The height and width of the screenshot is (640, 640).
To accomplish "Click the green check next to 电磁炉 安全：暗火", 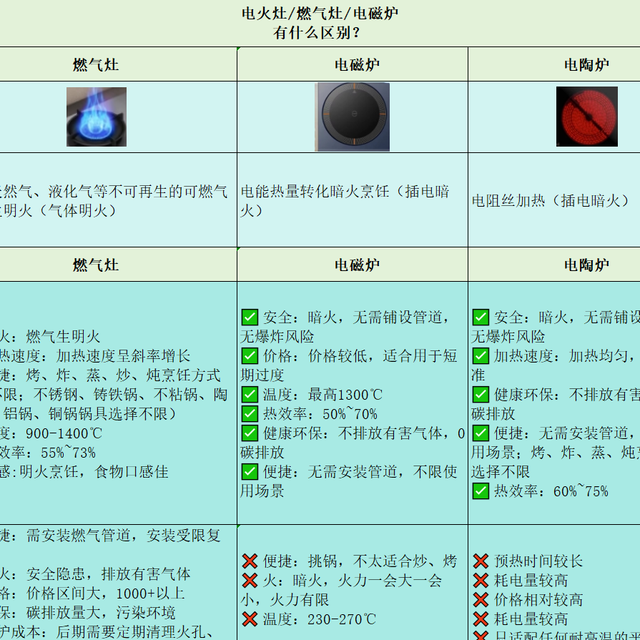I will [249, 317].
